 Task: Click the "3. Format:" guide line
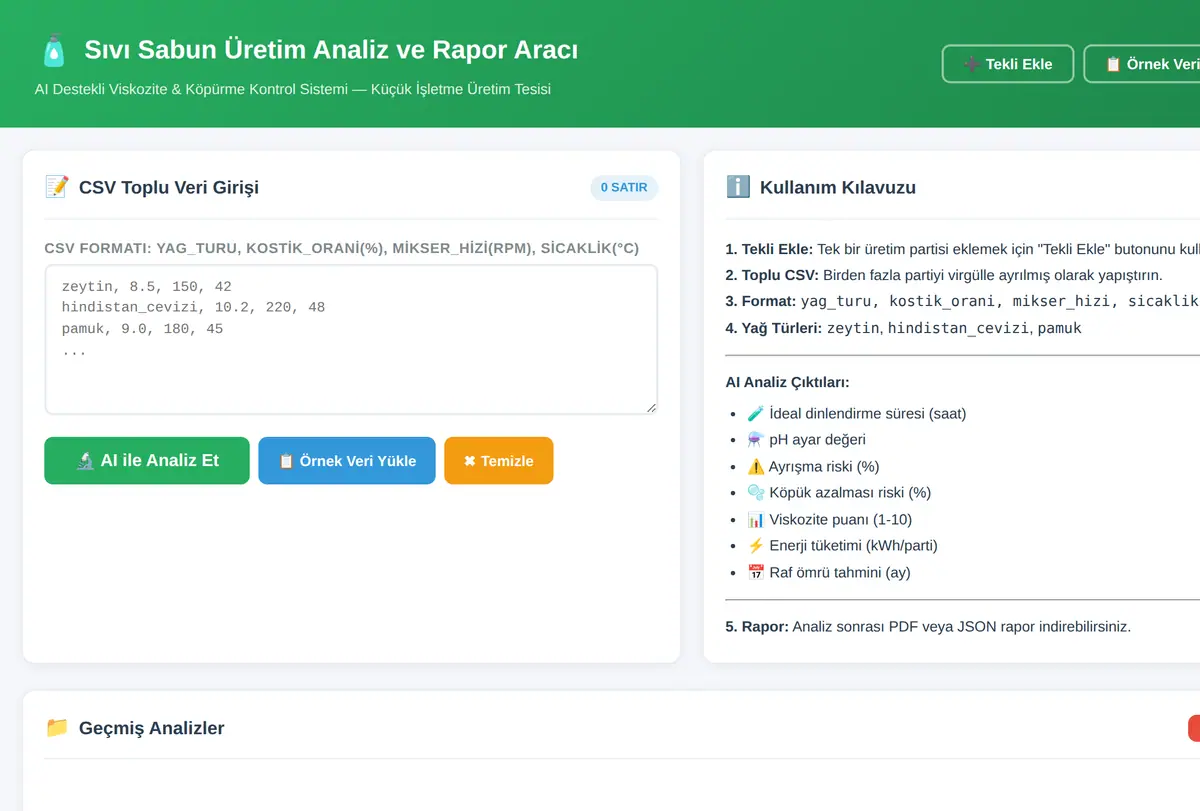pos(962,301)
